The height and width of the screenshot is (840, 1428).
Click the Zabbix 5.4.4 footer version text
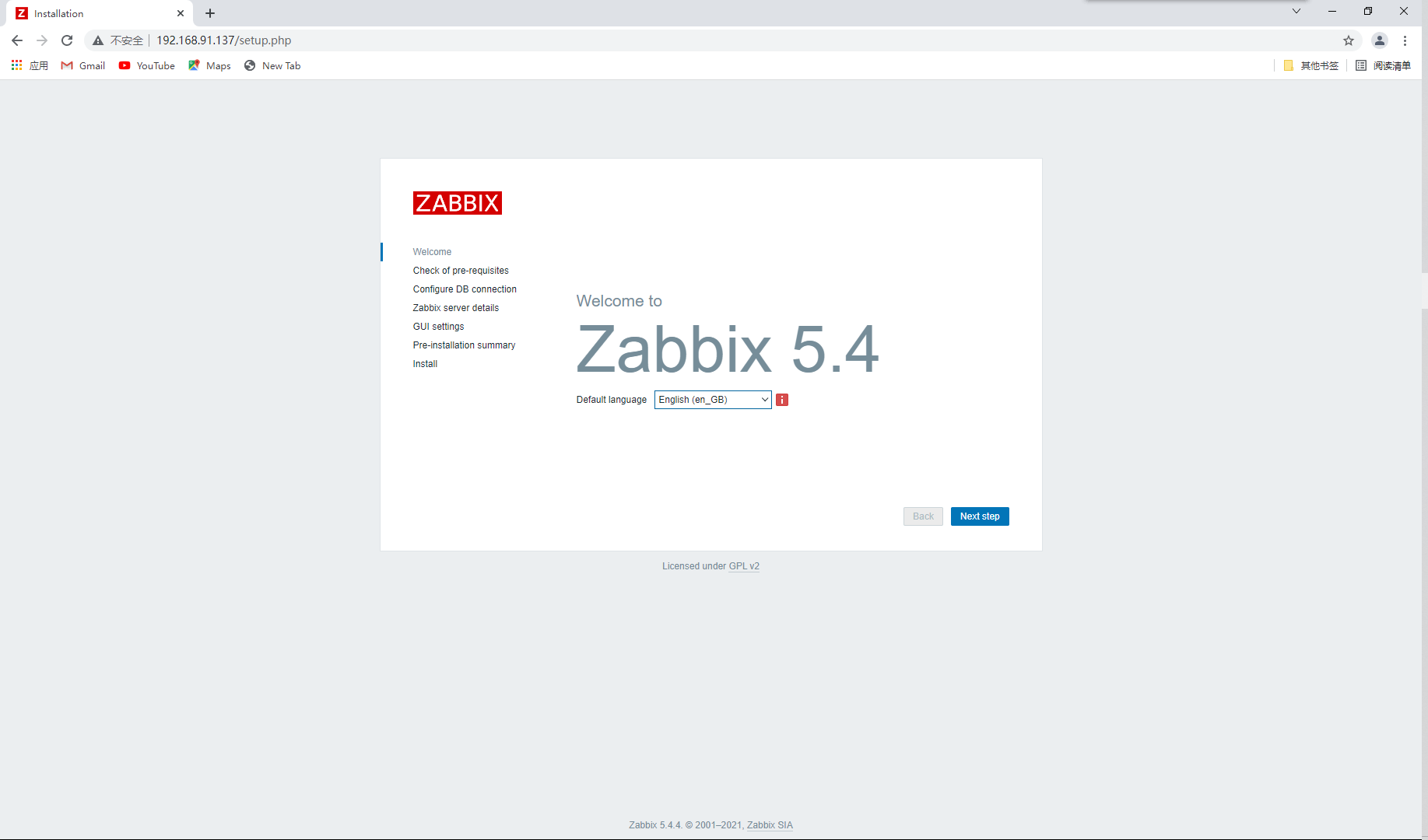pyautogui.click(x=655, y=825)
